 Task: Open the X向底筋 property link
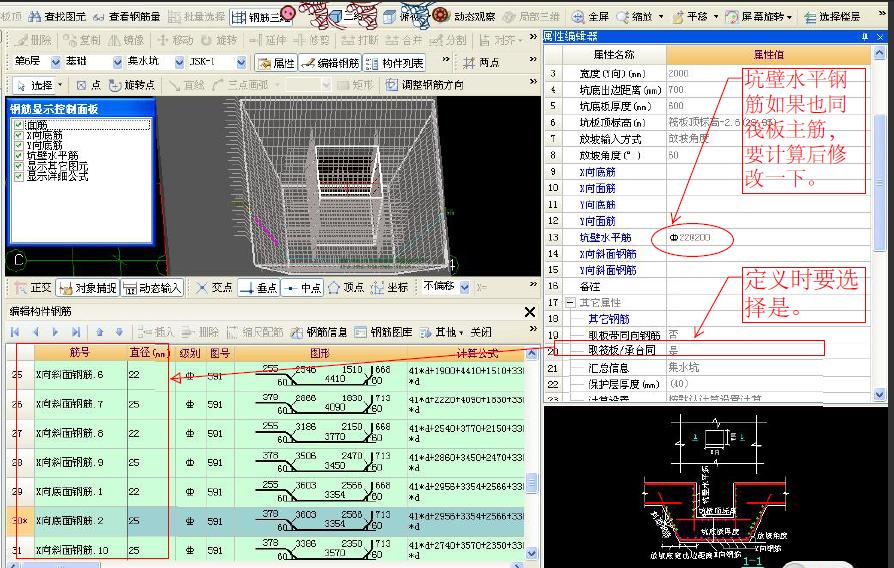click(x=597, y=172)
